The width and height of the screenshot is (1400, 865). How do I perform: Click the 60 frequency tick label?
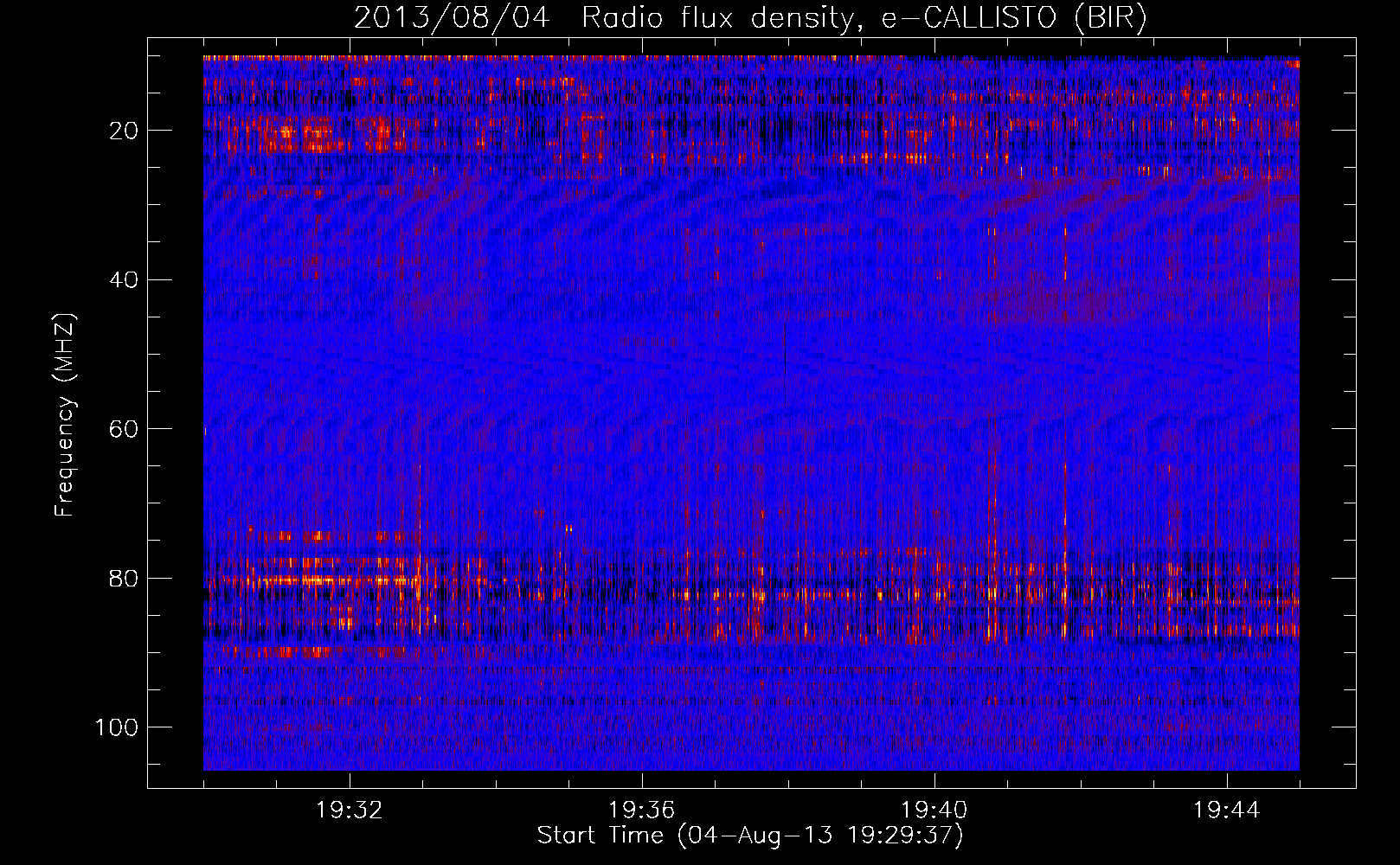(125, 429)
